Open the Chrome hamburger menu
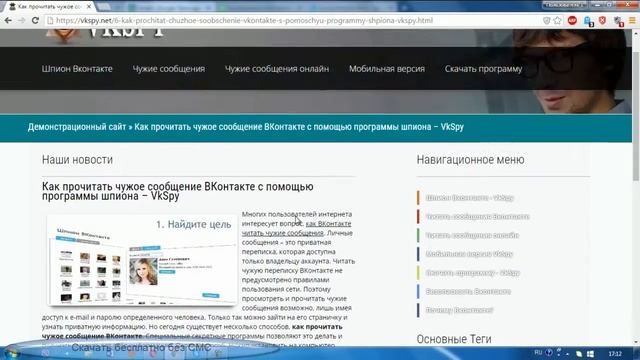Image resolution: width=640 pixels, height=360 pixels. tap(632, 20)
